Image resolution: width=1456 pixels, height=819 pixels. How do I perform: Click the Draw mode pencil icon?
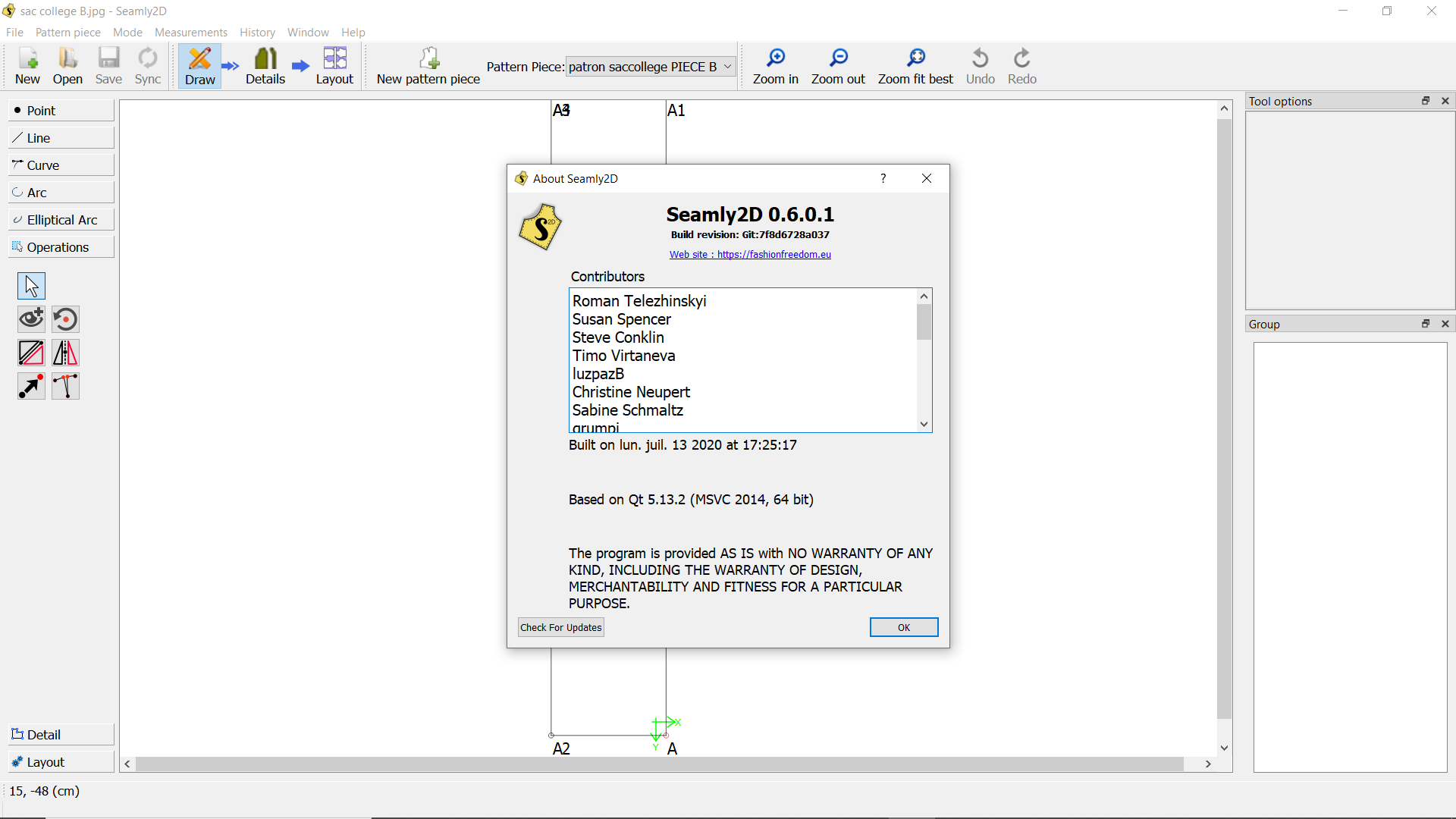coord(199,66)
